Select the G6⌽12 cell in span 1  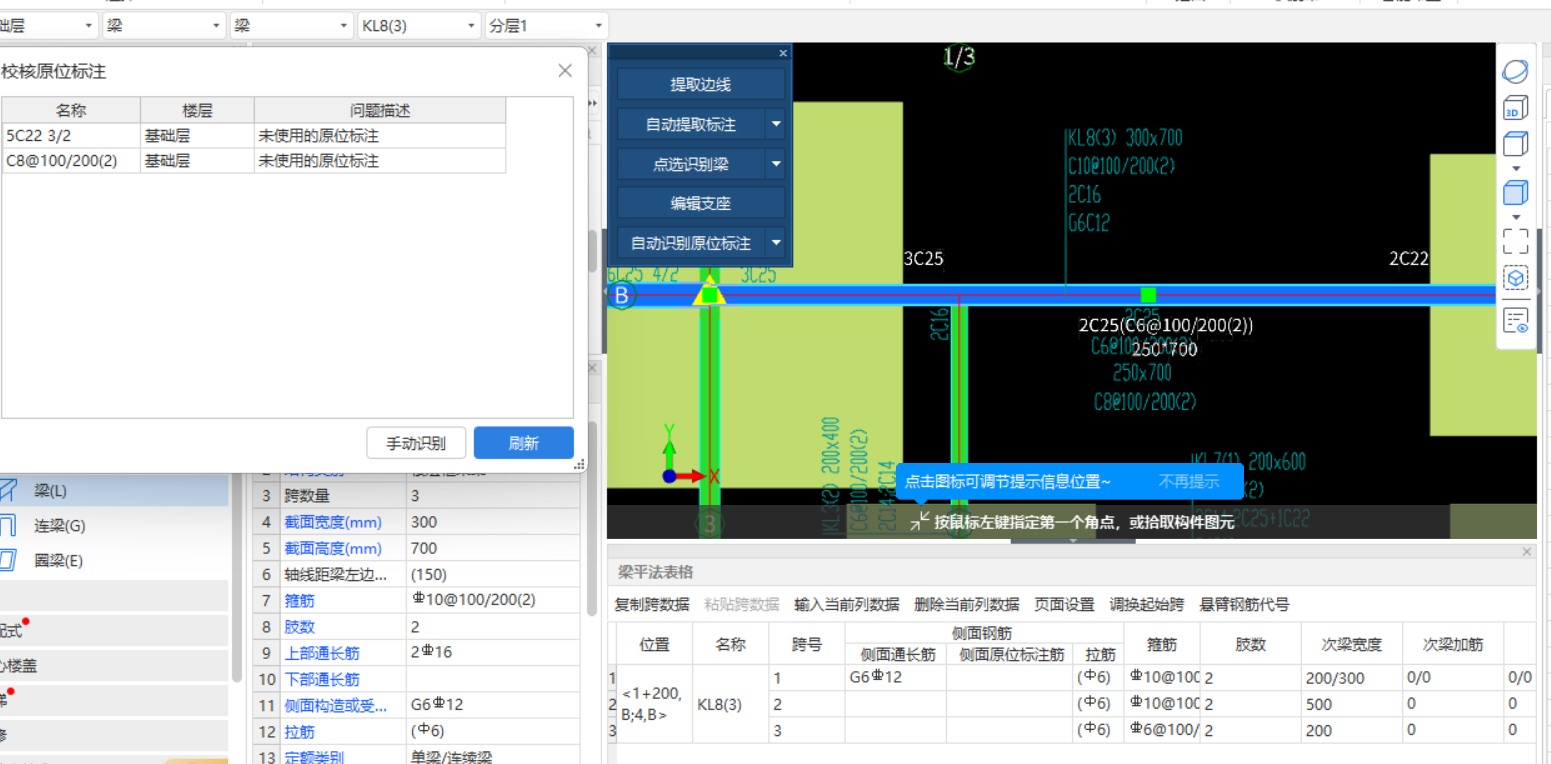tap(895, 677)
